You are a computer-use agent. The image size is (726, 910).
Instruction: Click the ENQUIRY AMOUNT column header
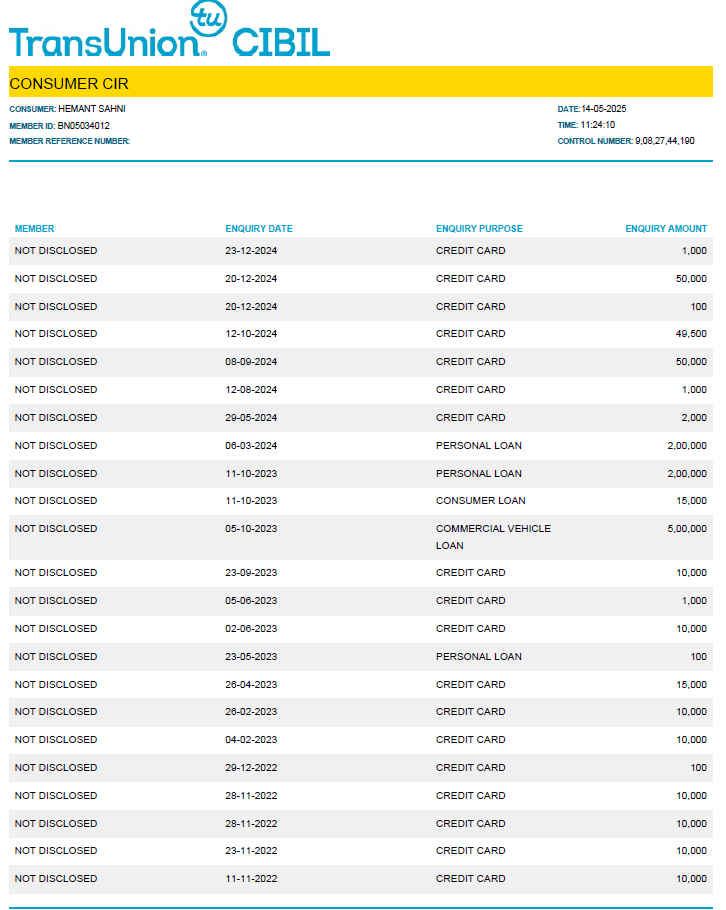pos(666,229)
